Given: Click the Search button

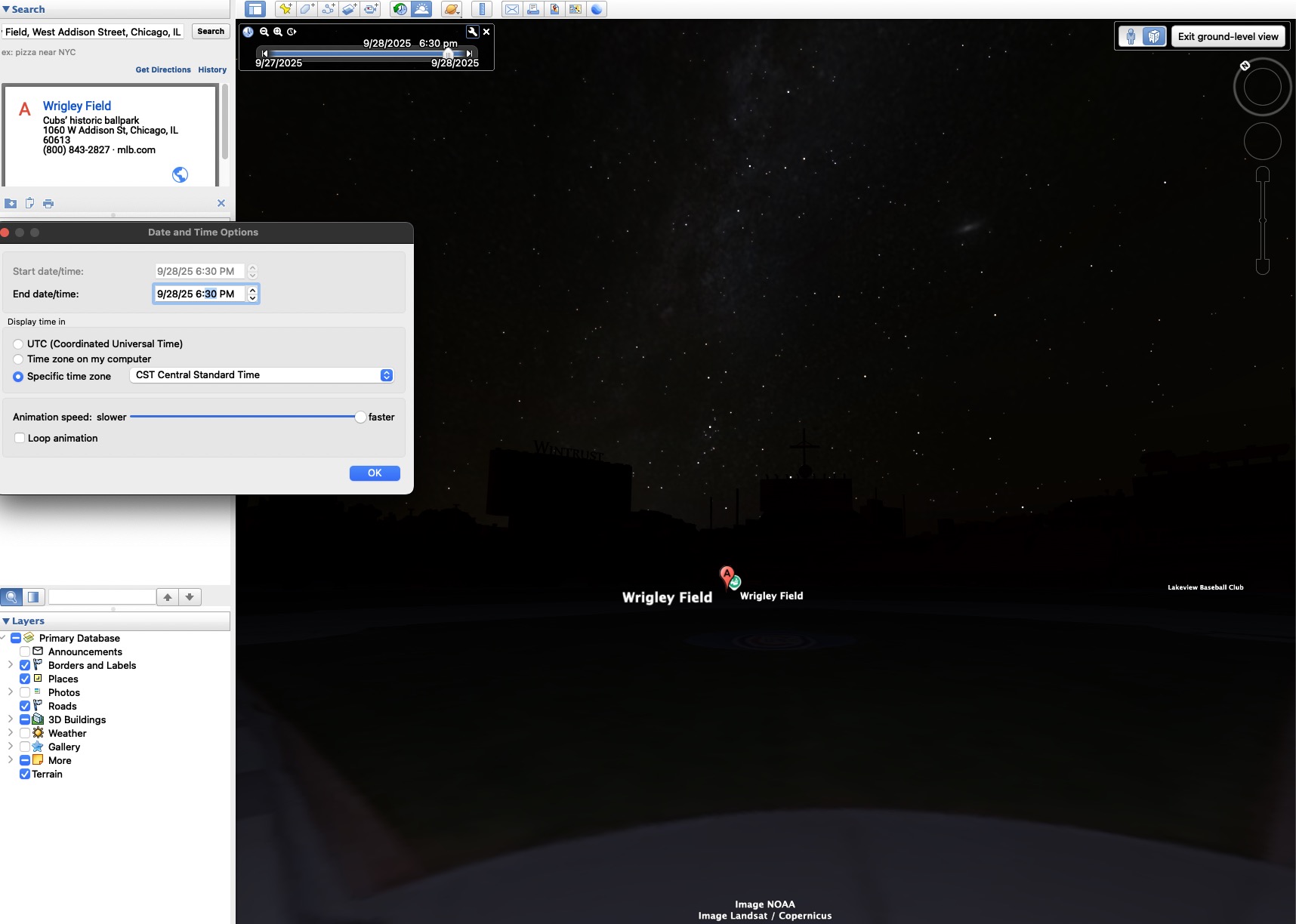Looking at the screenshot, I should pos(211,31).
